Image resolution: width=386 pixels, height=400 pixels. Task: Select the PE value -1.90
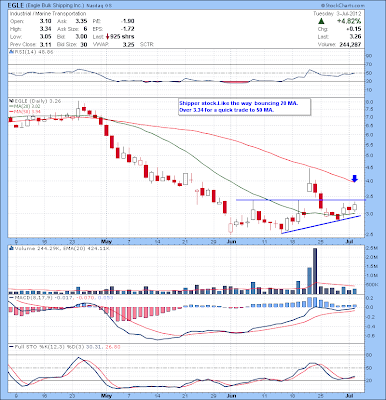127,21
